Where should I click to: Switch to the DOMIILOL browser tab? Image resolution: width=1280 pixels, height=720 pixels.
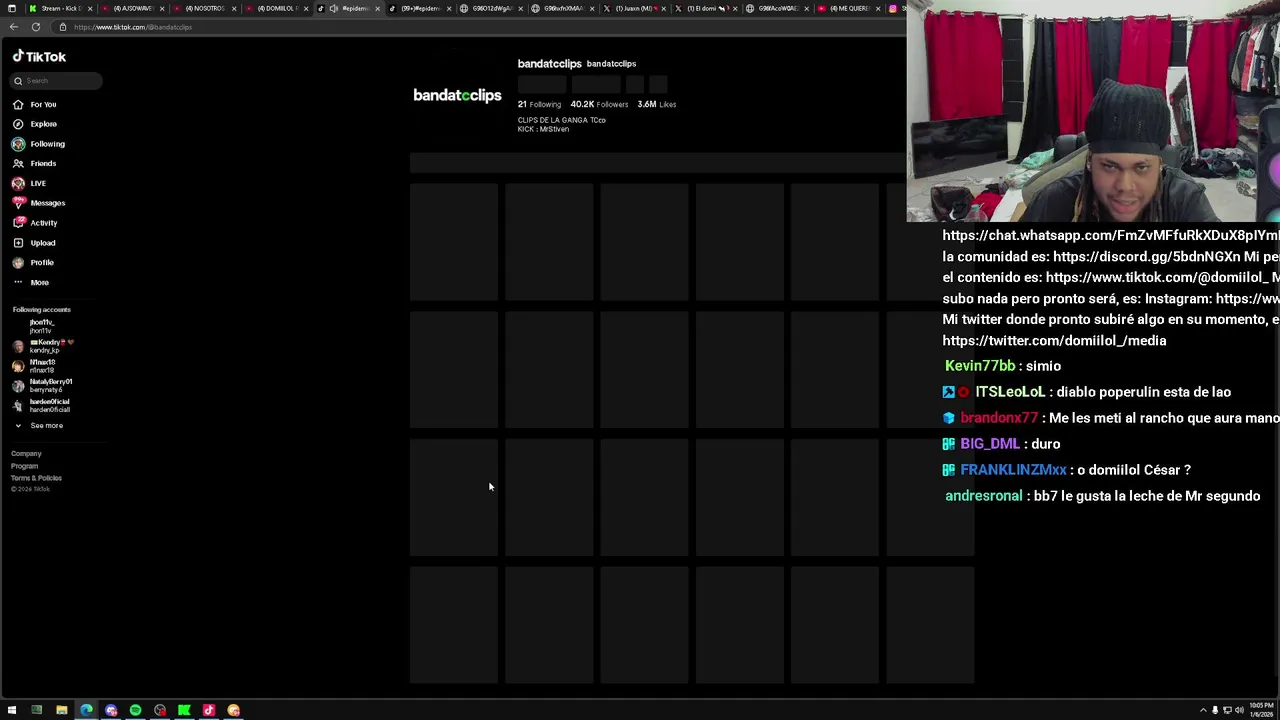(278, 8)
